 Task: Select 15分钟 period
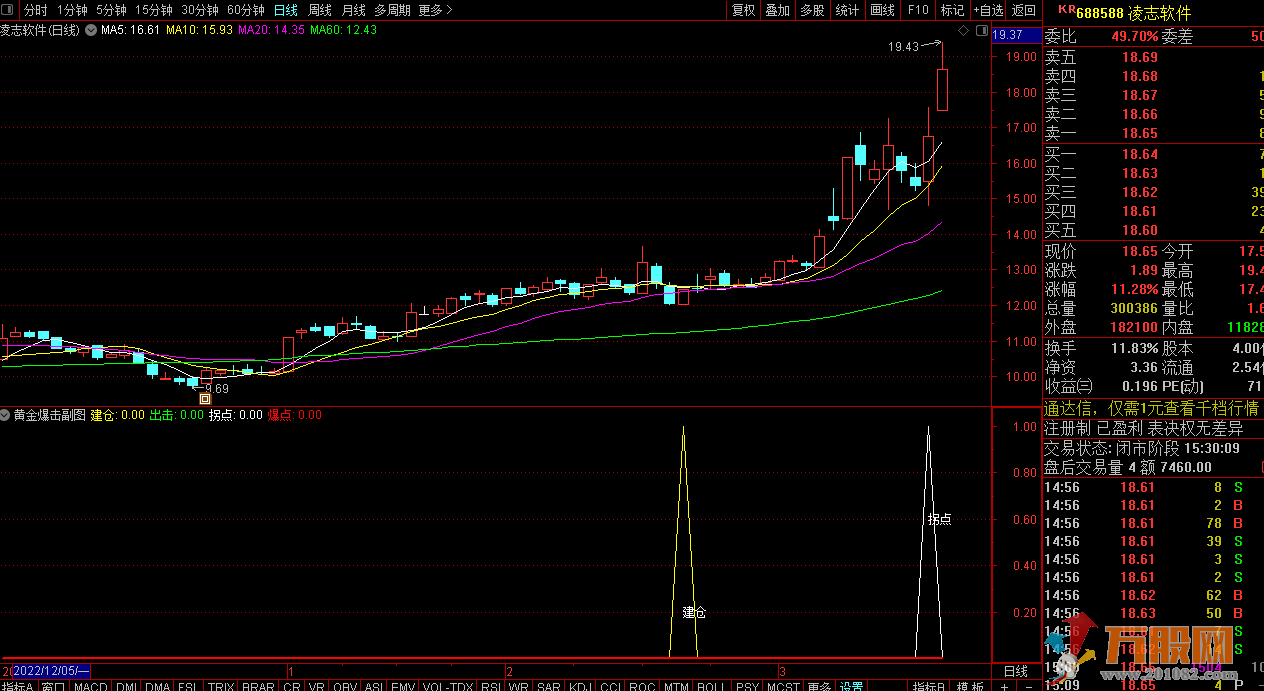tap(154, 10)
